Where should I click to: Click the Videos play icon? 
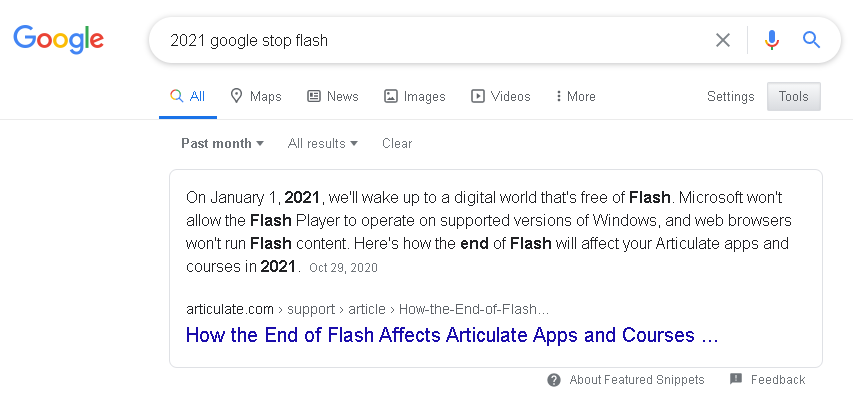(x=478, y=96)
